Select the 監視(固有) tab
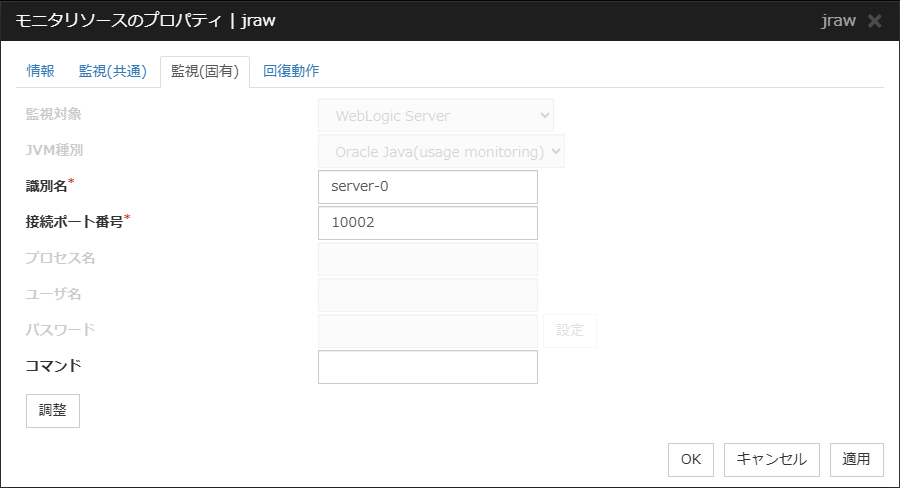This screenshot has height=488, width=900. pos(205,71)
